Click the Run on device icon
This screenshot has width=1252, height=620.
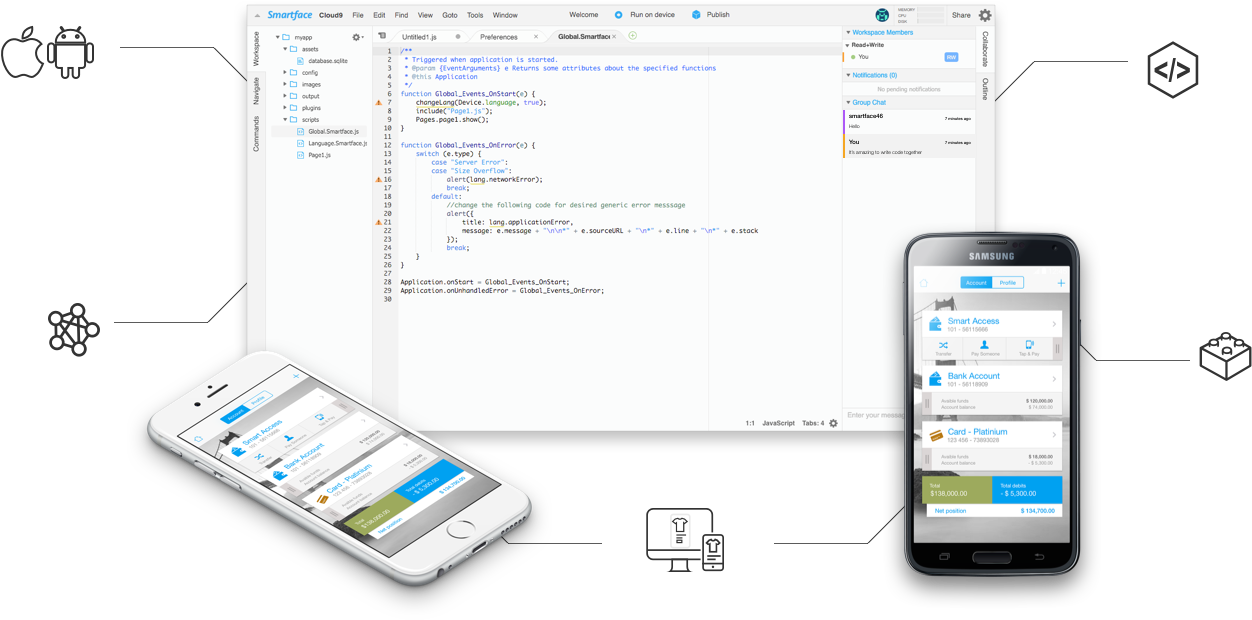coord(619,15)
